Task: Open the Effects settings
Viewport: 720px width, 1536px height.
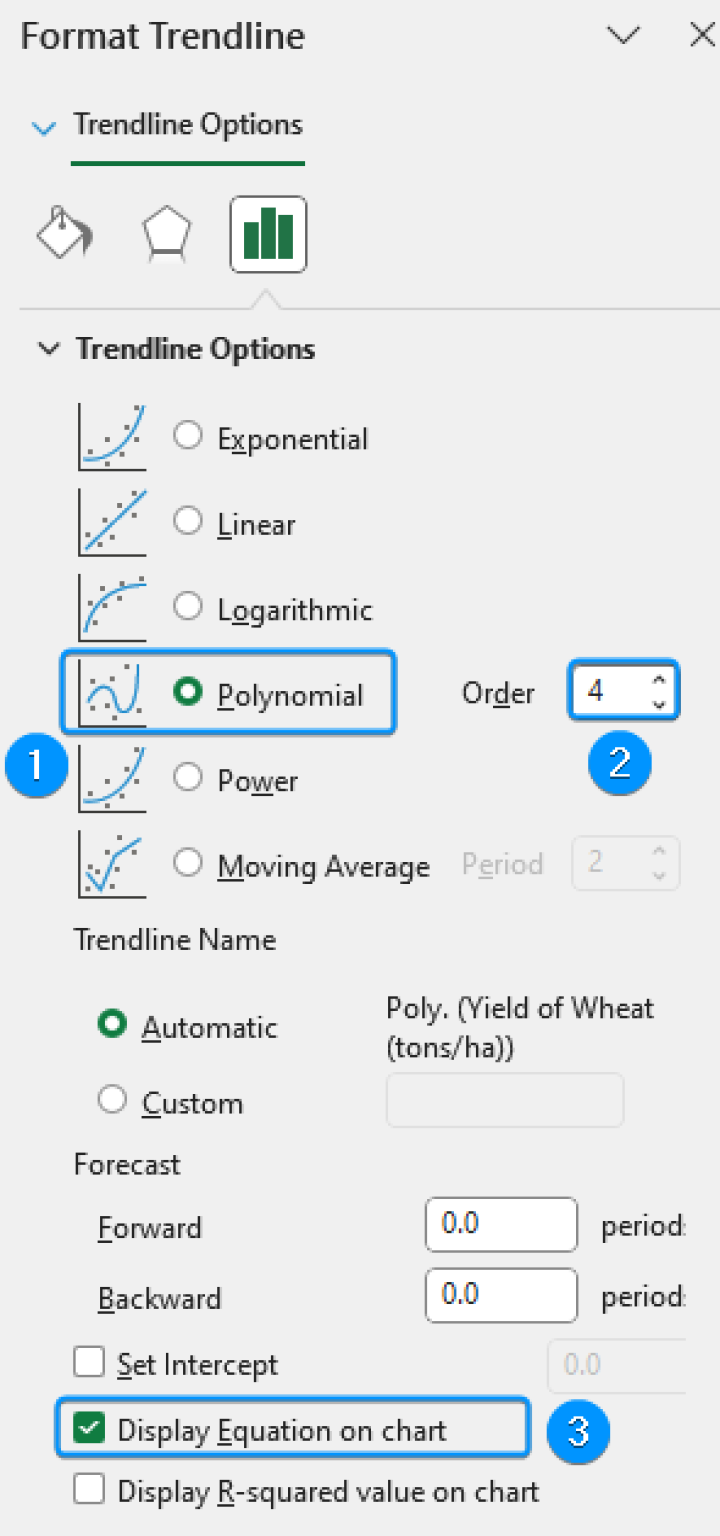Action: 166,234
